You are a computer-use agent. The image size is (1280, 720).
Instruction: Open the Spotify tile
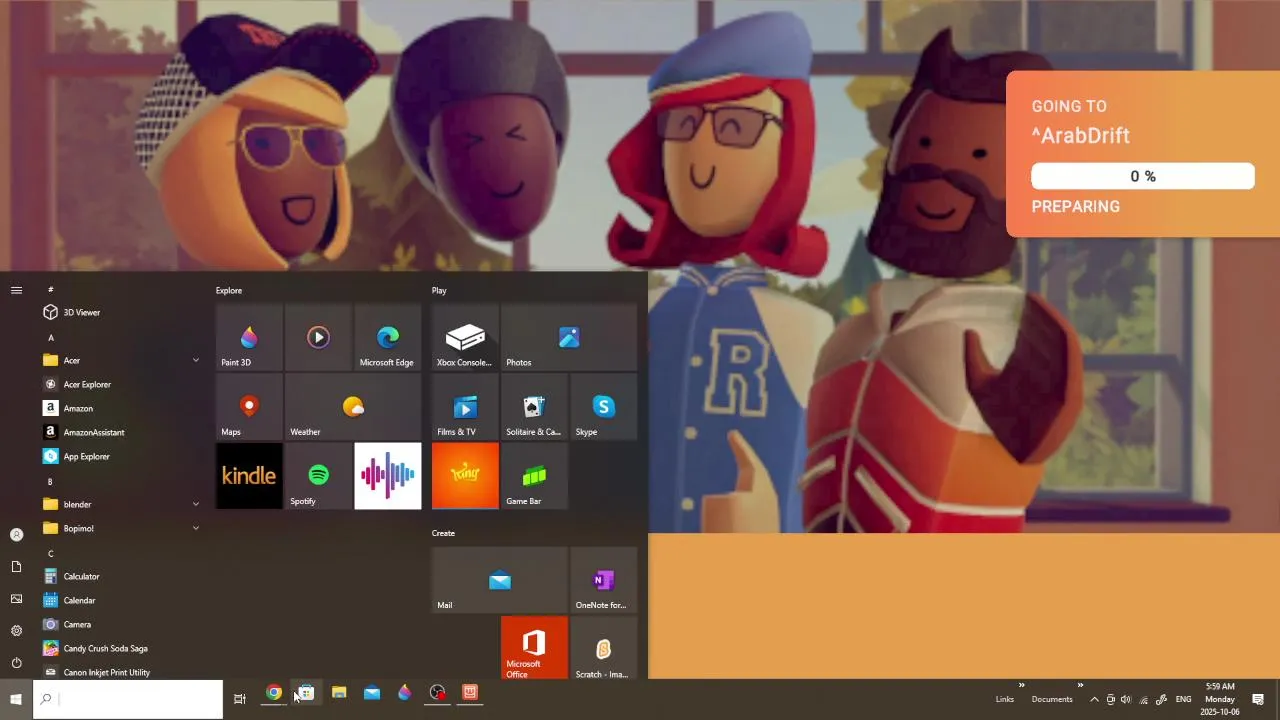pos(318,476)
